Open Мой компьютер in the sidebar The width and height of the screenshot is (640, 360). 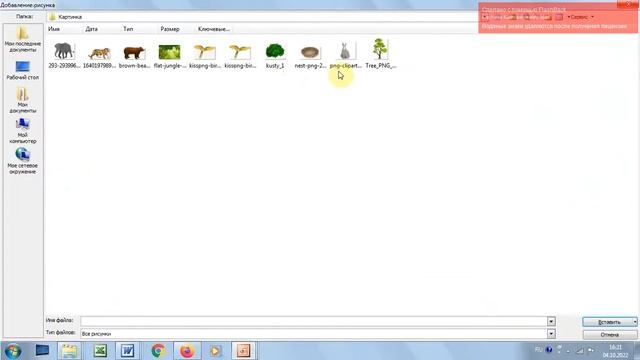[x=23, y=131]
